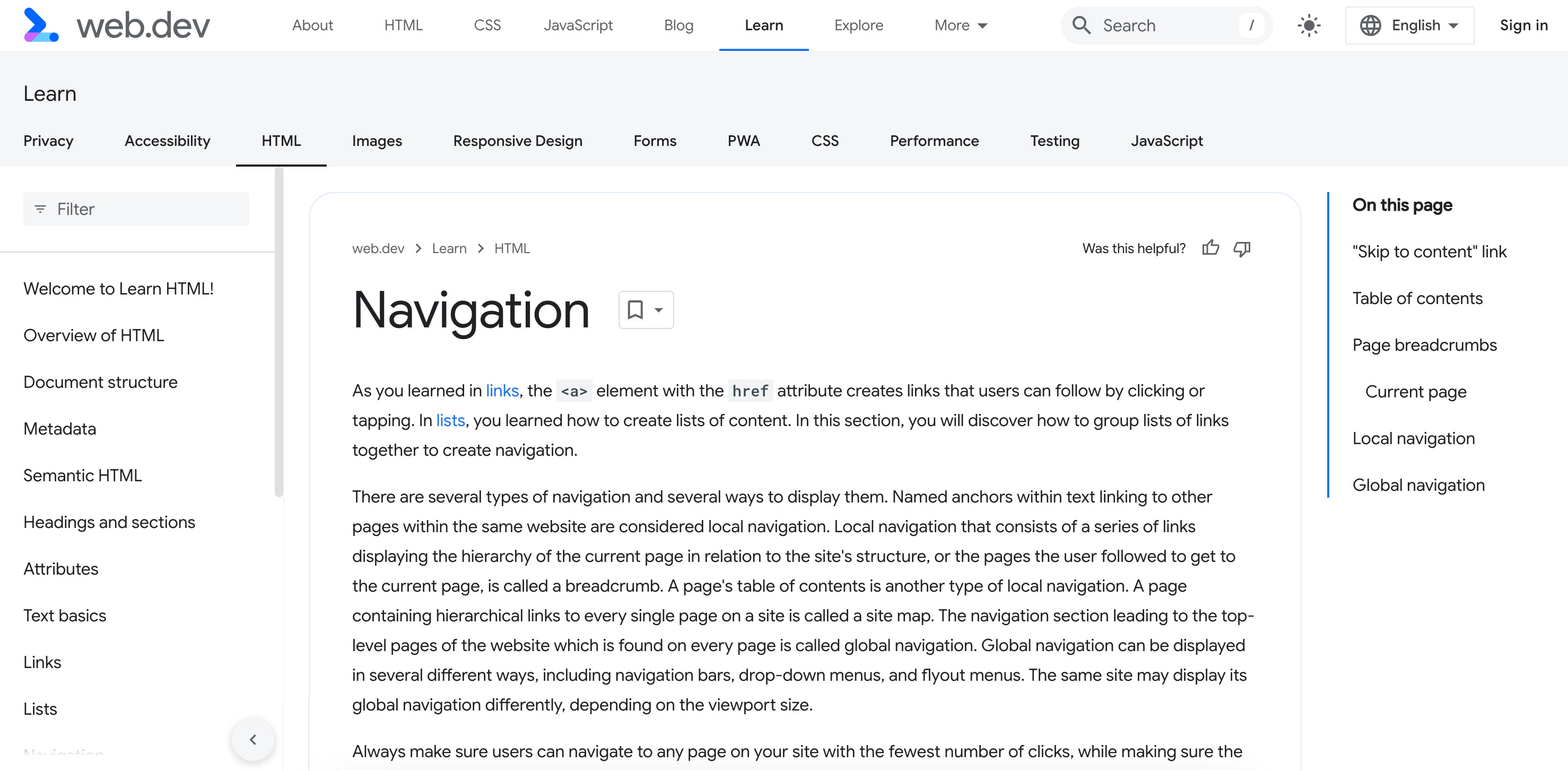Toggle light/dark mode sun icon
Viewport: 1568px width, 771px height.
point(1307,26)
